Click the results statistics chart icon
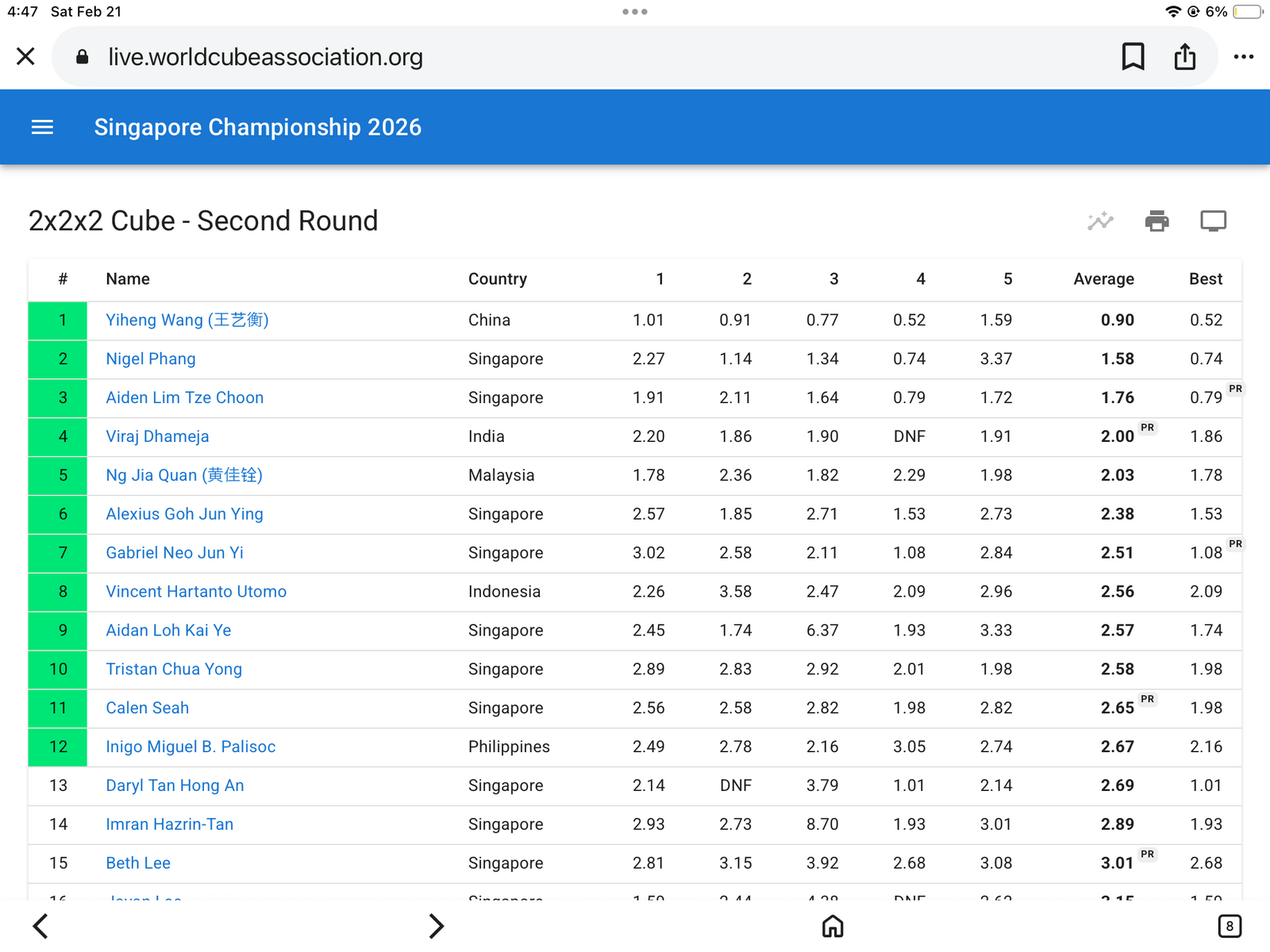The width and height of the screenshot is (1270, 952). point(1100,221)
